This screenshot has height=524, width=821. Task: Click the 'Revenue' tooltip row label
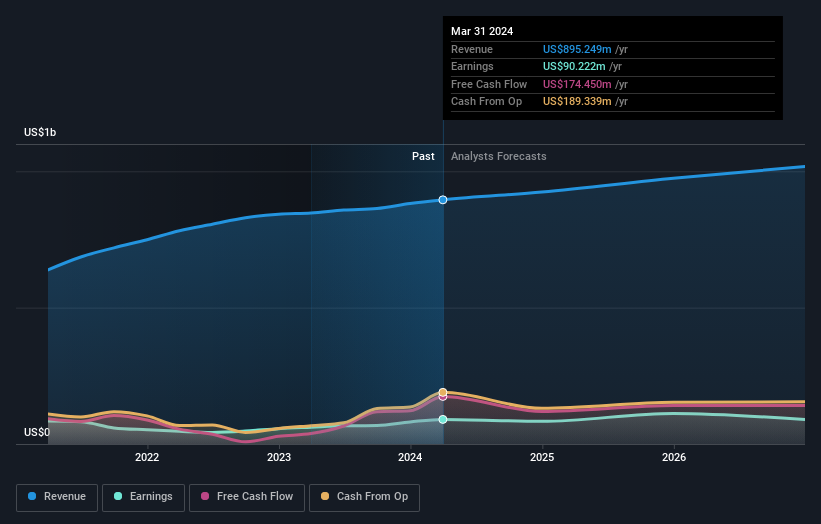472,49
